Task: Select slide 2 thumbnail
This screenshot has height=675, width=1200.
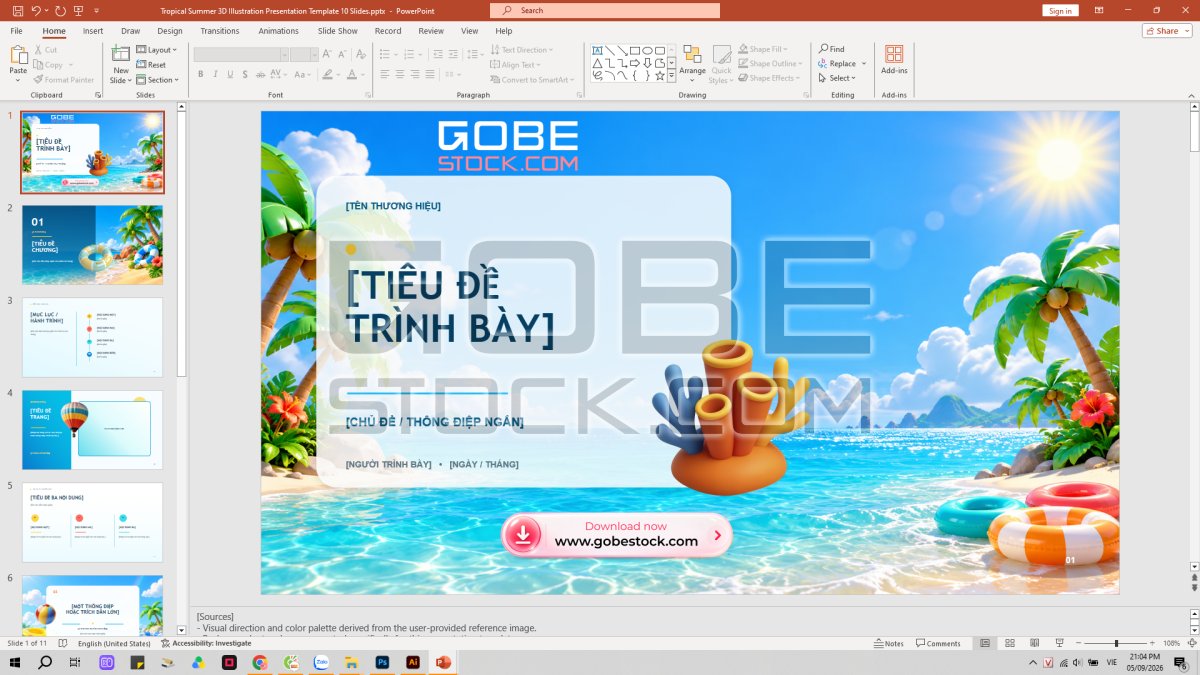Action: coord(92,245)
